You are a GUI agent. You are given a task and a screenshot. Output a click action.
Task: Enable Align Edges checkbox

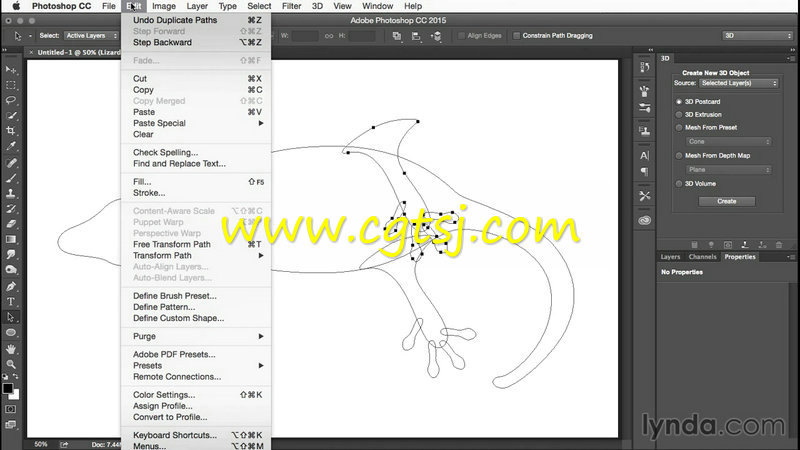pyautogui.click(x=461, y=36)
